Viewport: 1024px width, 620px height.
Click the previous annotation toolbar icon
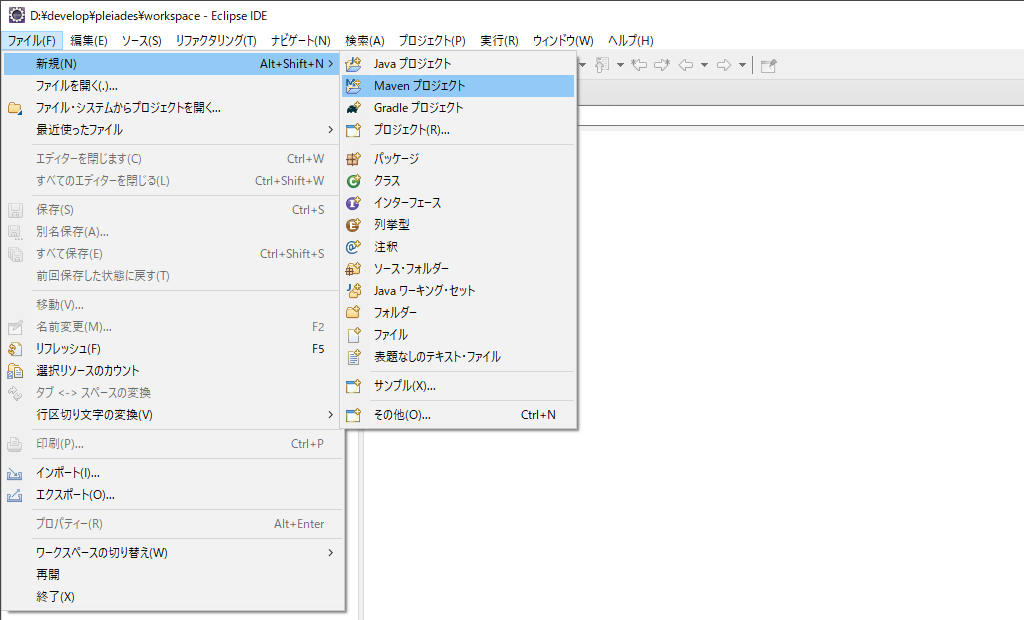point(602,65)
